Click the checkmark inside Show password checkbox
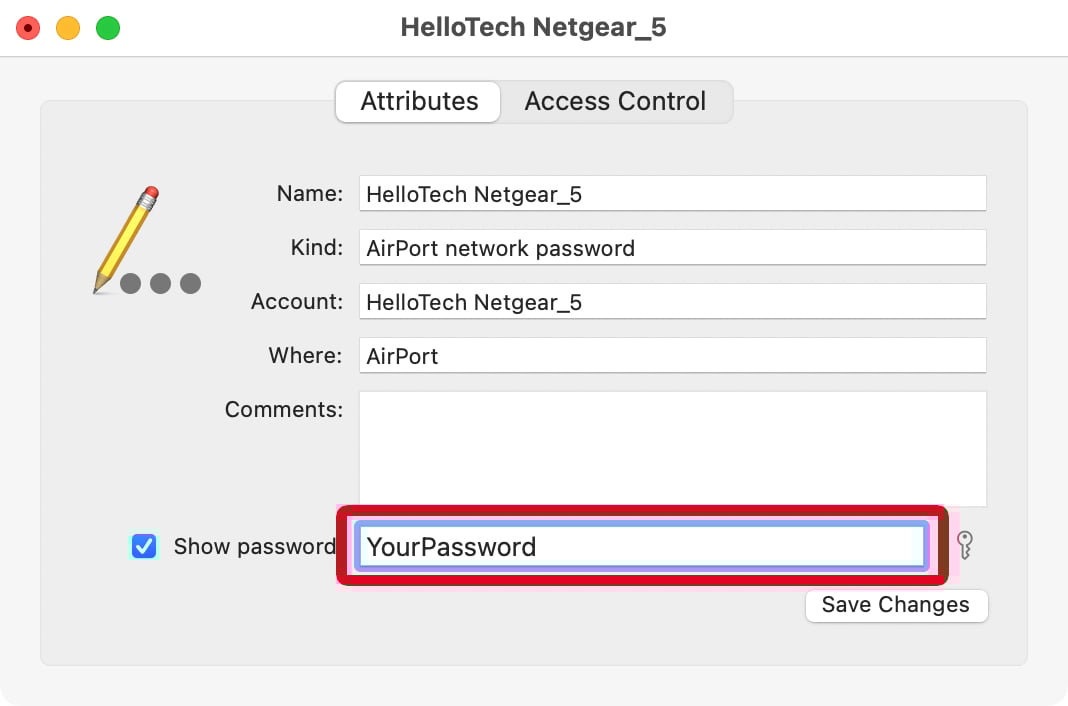Viewport: 1068px width, 706px height. 144,546
